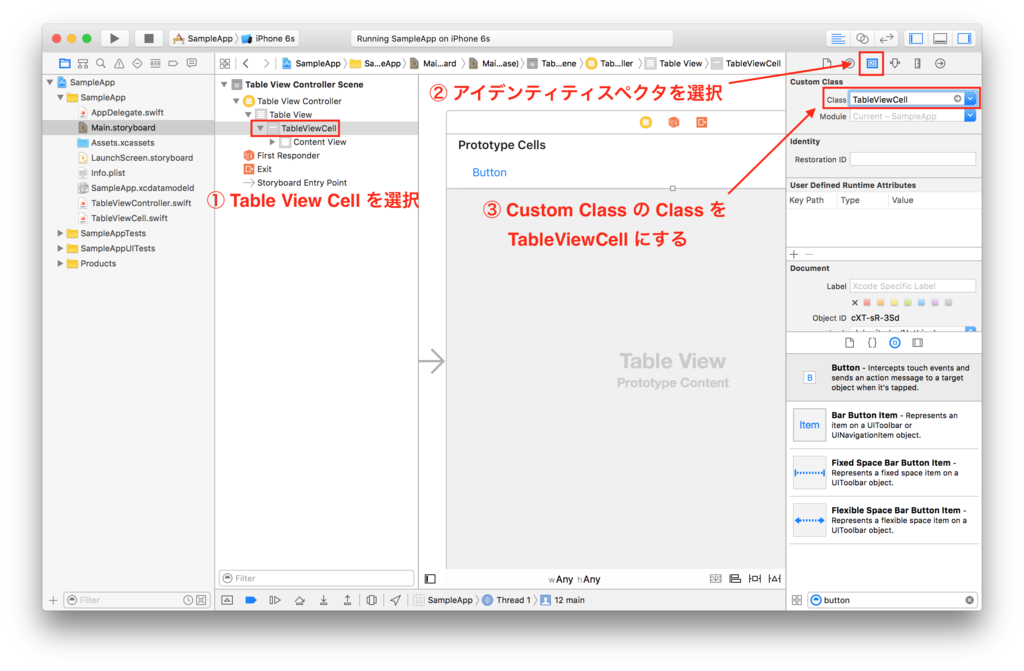This screenshot has height=671, width=1024.
Task: Show the File Template library
Action: pyautogui.click(x=850, y=343)
